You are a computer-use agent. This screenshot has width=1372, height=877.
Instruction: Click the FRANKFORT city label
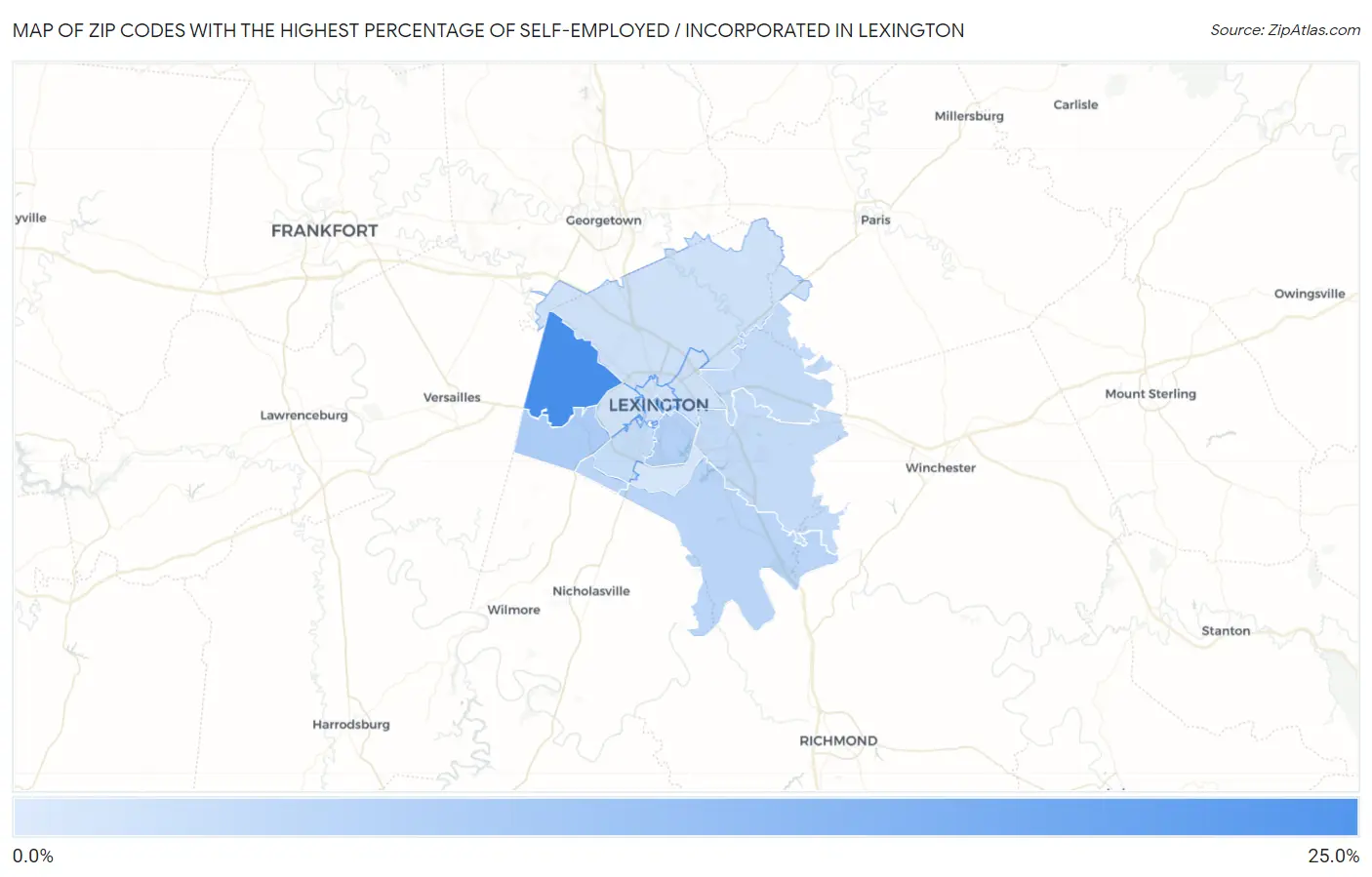(x=324, y=231)
